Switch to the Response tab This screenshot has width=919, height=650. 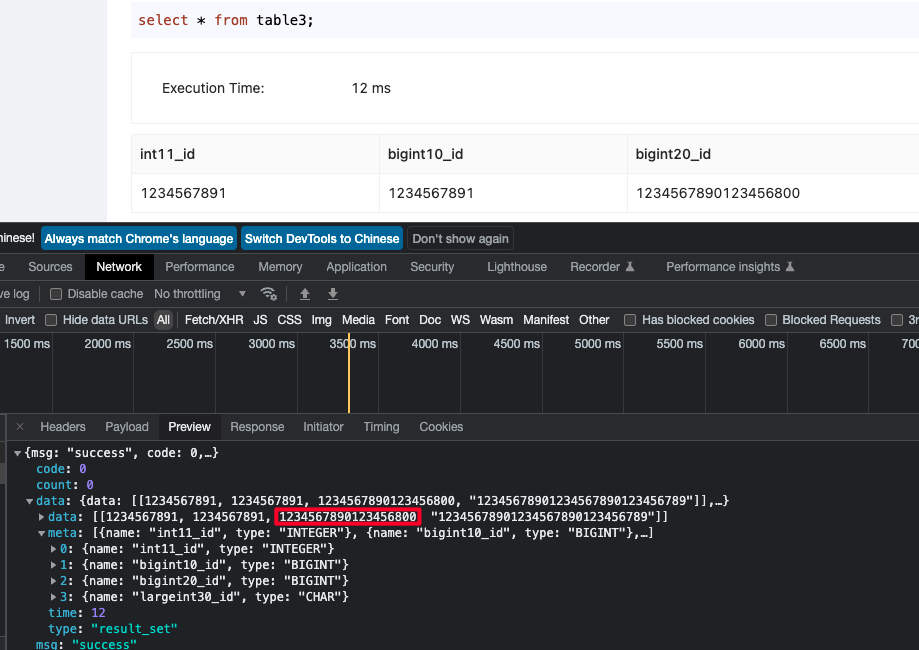257,427
